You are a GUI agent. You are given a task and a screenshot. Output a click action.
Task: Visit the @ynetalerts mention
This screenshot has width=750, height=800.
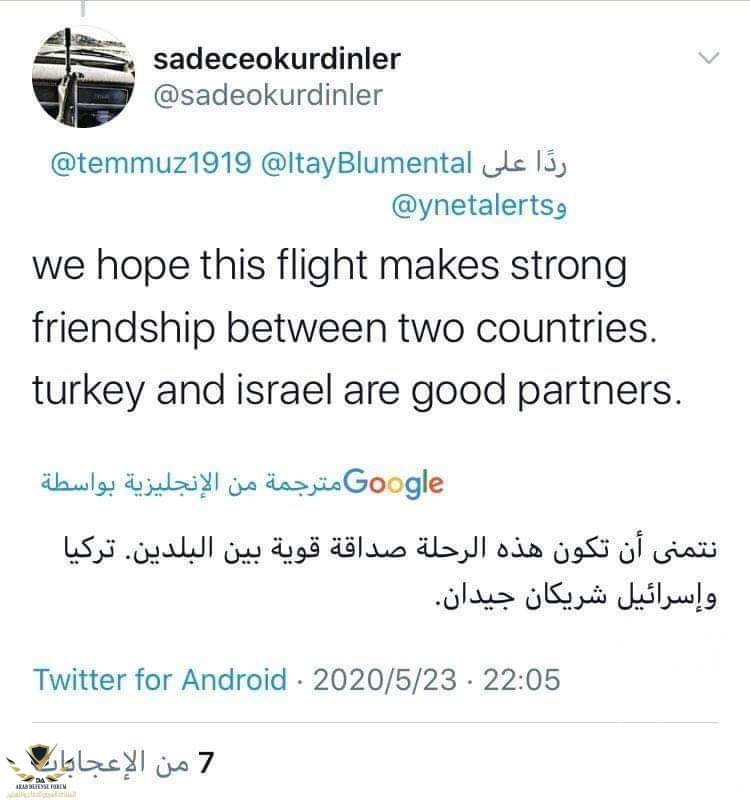[x=472, y=205]
